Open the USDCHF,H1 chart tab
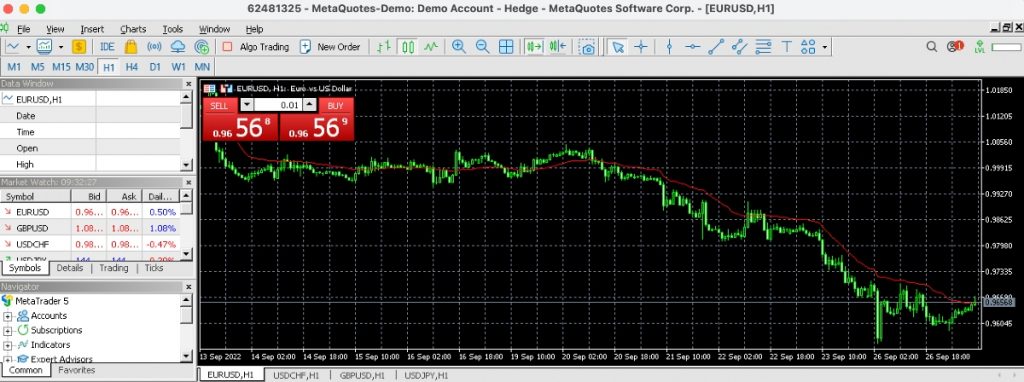This screenshot has height=382, width=1024. pyautogui.click(x=296, y=375)
